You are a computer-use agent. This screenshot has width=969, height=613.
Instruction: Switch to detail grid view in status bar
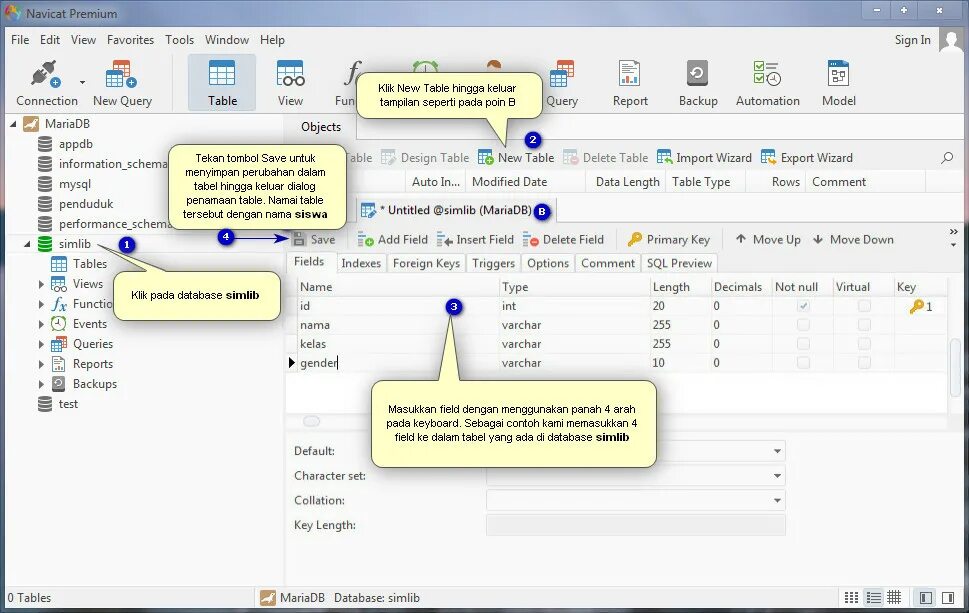click(x=894, y=598)
